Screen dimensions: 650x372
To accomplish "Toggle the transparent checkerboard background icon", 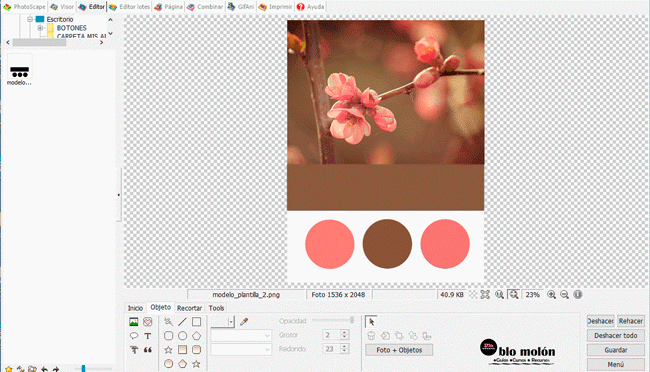I will point(473,294).
